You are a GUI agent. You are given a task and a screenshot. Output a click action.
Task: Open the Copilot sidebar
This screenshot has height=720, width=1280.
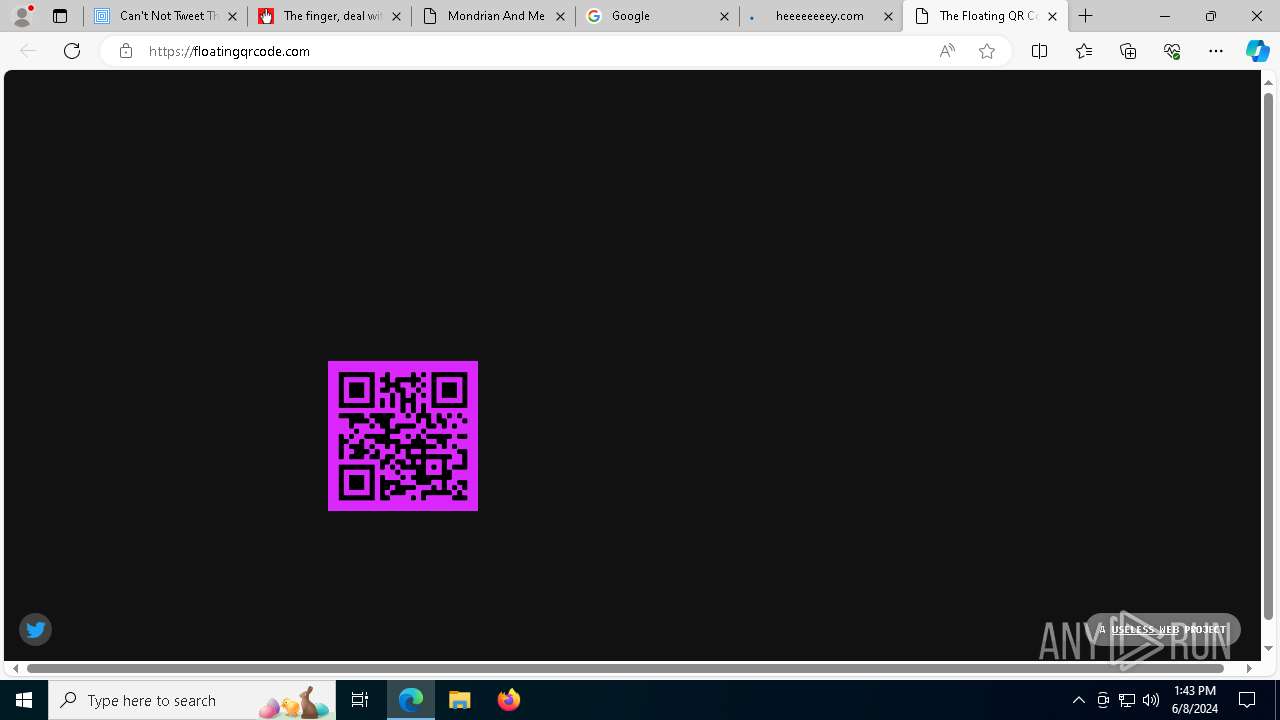(1257, 51)
